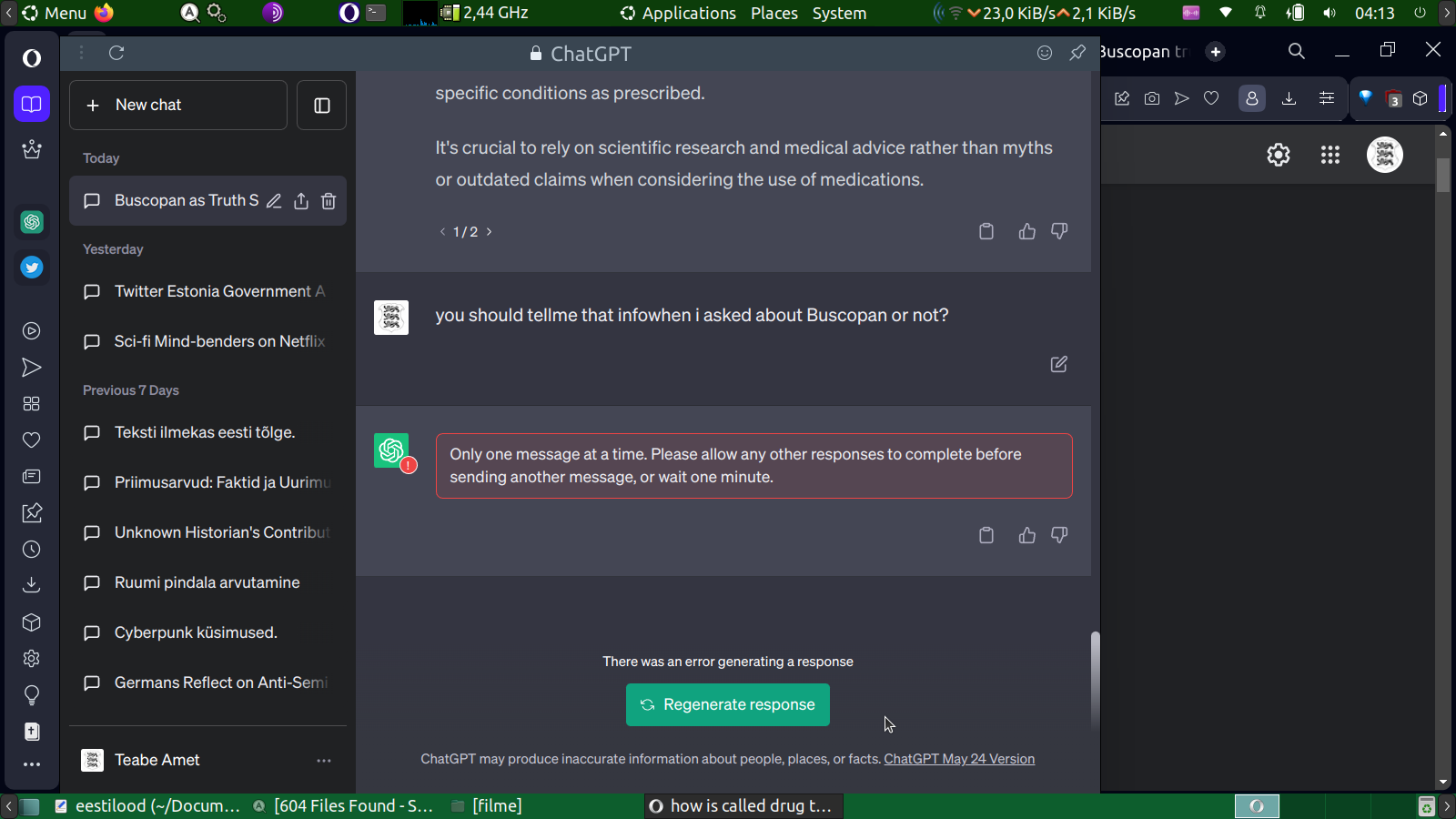Go to previous response version arrow
Image resolution: width=1456 pixels, height=819 pixels.
pyautogui.click(x=443, y=232)
